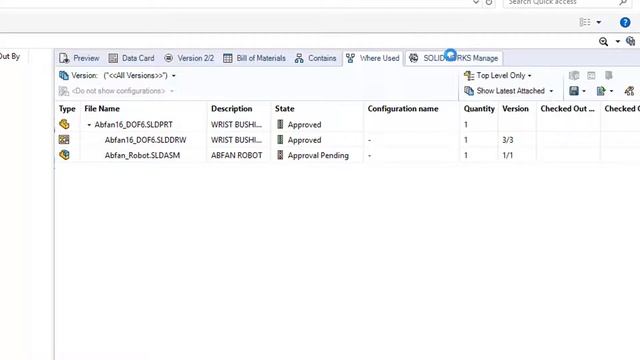The image size is (640, 360).
Task: Open the export icon dropdown arrow
Action: point(611,91)
